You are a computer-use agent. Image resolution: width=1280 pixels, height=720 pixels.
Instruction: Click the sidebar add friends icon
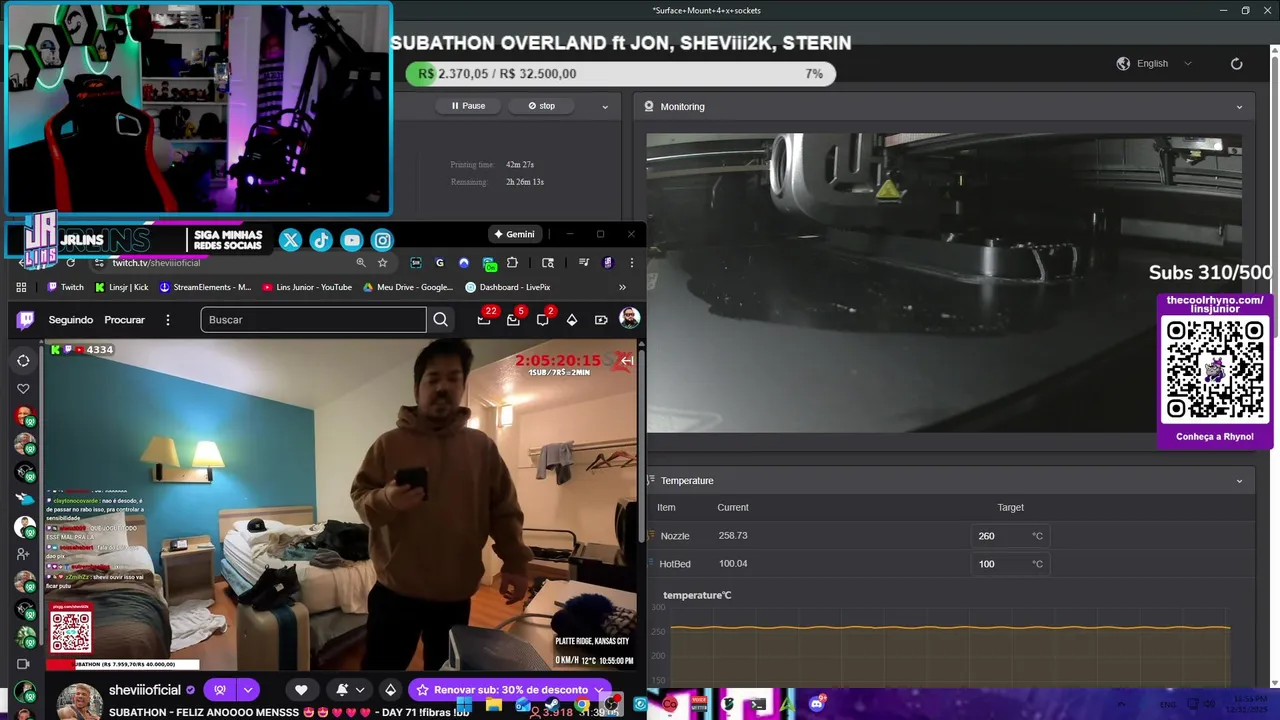click(x=24, y=554)
